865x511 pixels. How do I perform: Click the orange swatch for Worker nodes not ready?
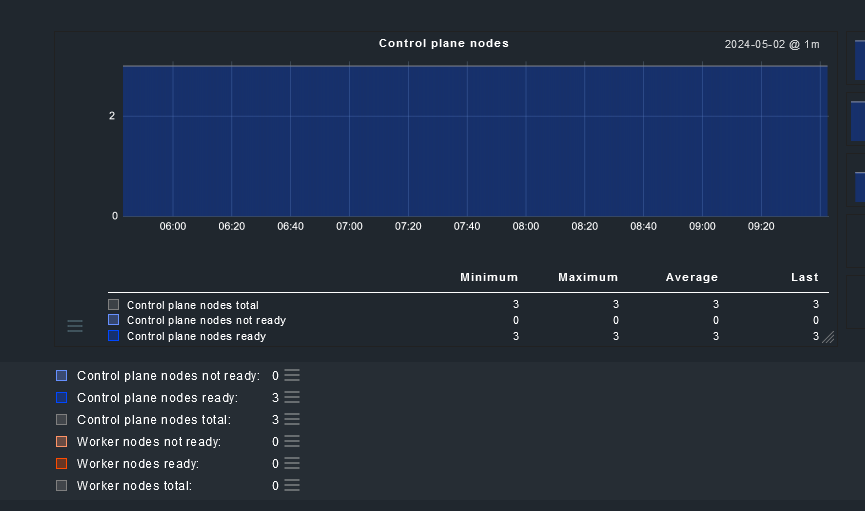coord(62,441)
